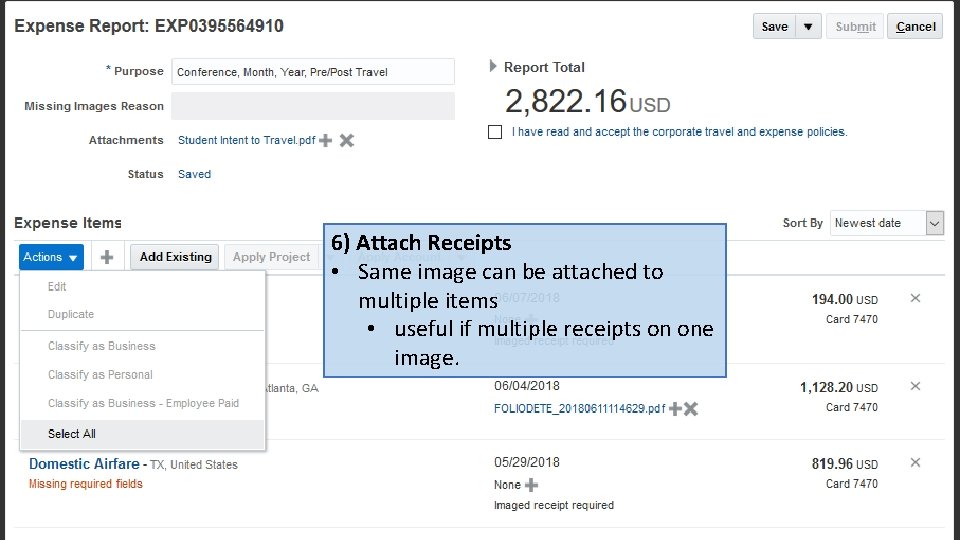This screenshot has width=960, height=540.
Task: Select Classify as Business - Employee Paid
Action: [143, 403]
